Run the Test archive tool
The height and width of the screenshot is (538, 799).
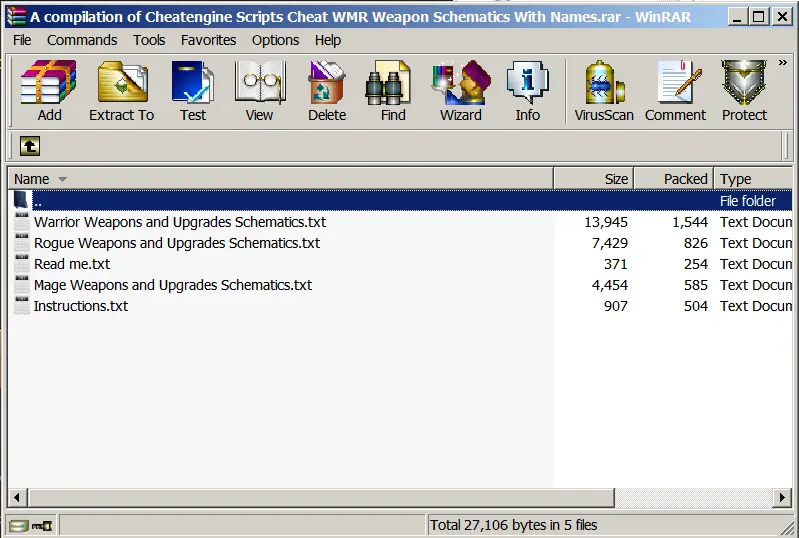tap(193, 91)
